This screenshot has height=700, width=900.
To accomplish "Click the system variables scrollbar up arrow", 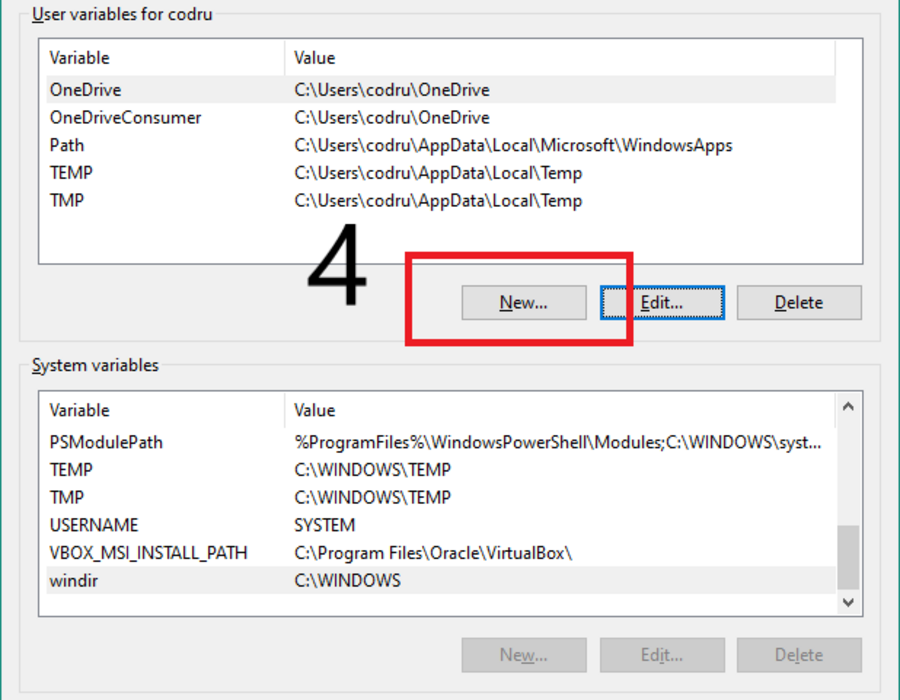I will (x=848, y=406).
